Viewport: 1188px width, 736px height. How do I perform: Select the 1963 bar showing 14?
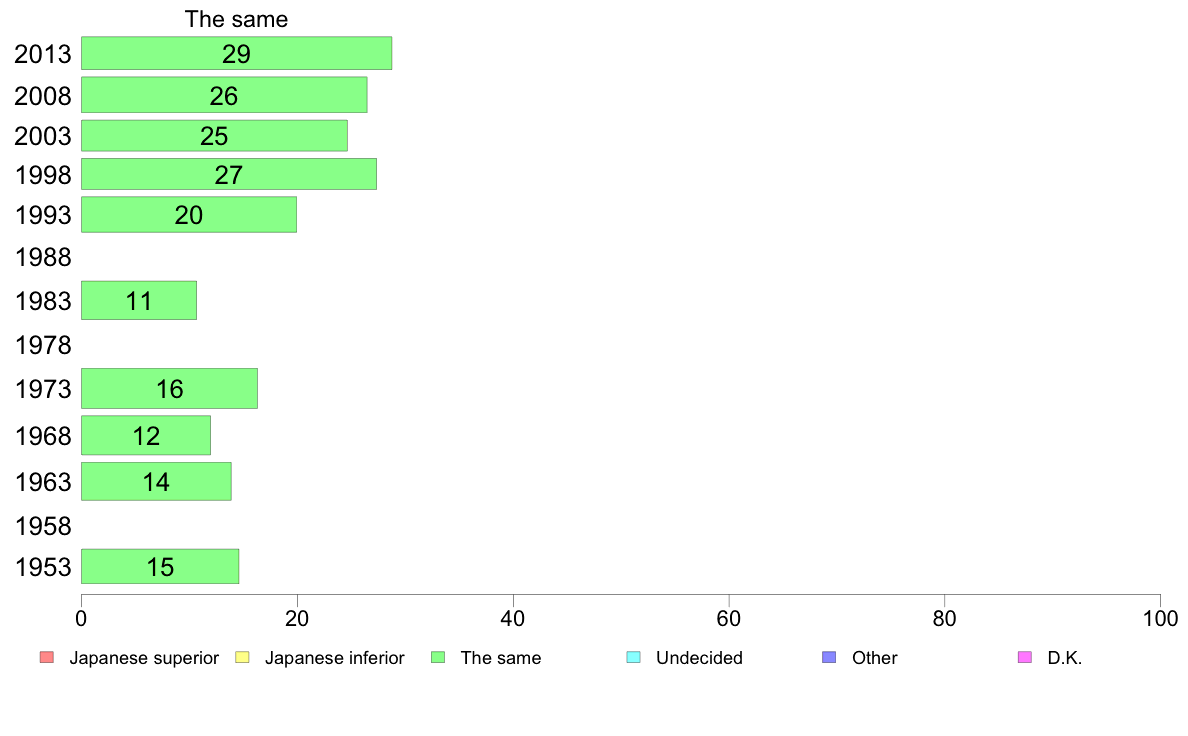[156, 481]
